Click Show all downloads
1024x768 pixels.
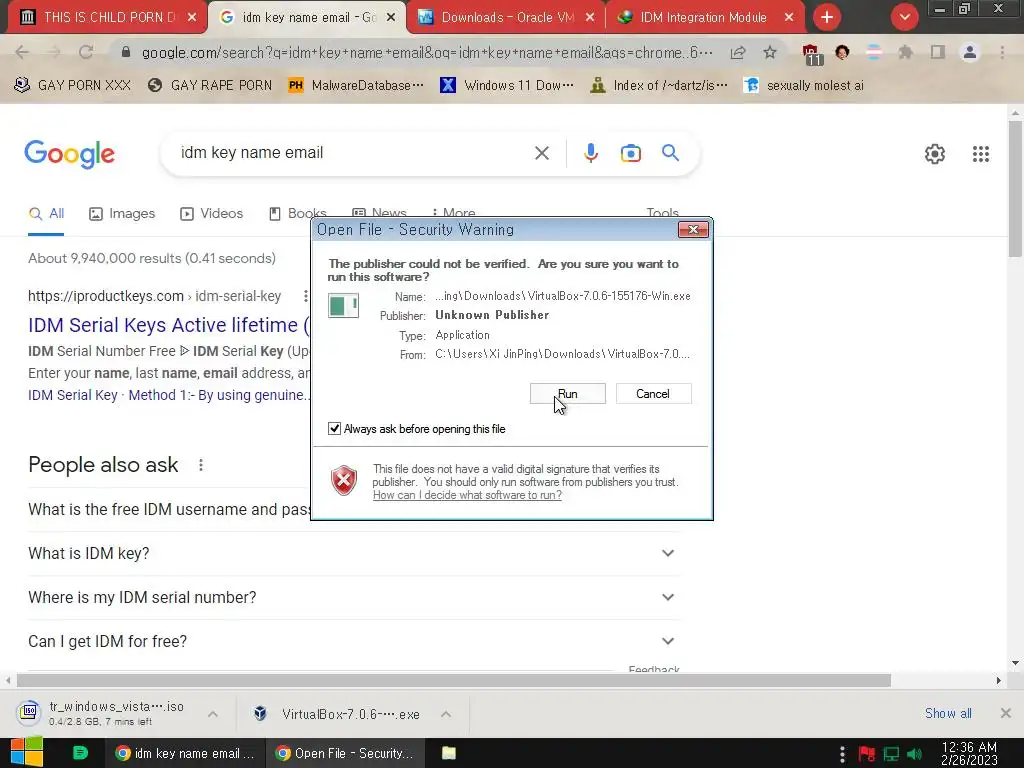point(948,713)
